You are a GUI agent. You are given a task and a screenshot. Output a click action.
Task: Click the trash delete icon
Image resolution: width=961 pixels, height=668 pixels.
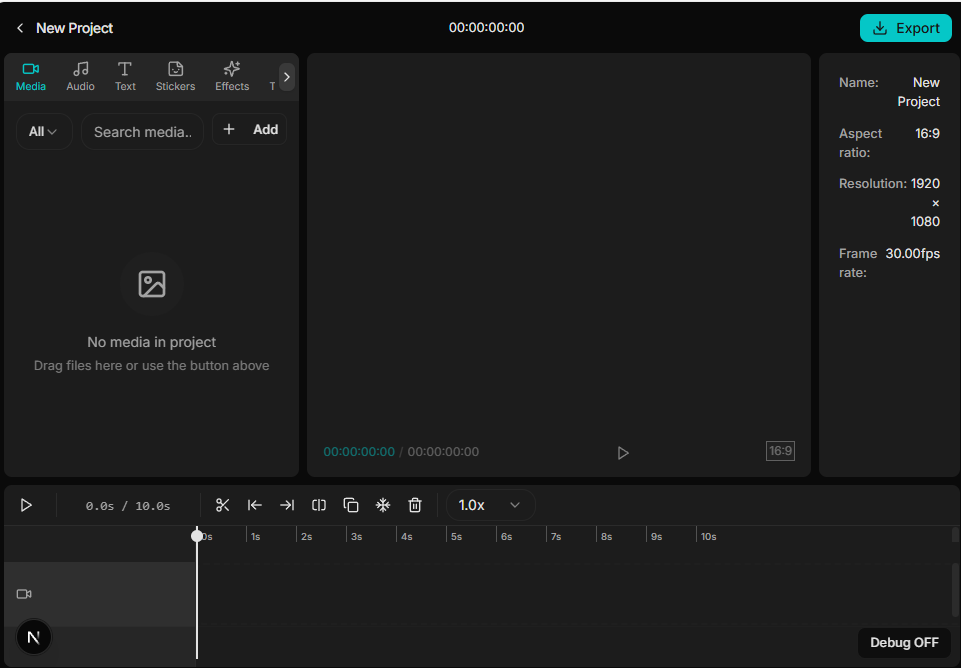tap(415, 505)
